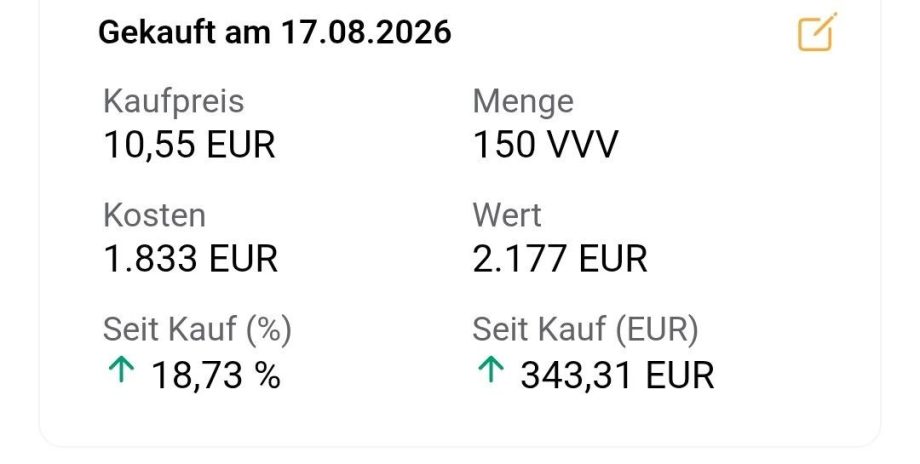Image resolution: width=920 pixels, height=464 pixels.
Task: Click the 'Seit Kauf (%)' label
Action: (x=197, y=329)
